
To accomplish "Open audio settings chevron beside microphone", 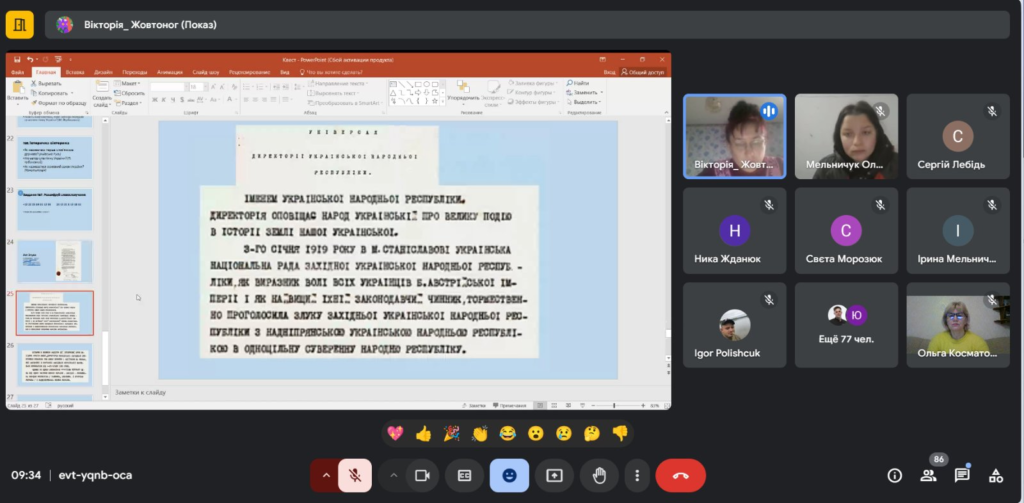I will (x=324, y=475).
